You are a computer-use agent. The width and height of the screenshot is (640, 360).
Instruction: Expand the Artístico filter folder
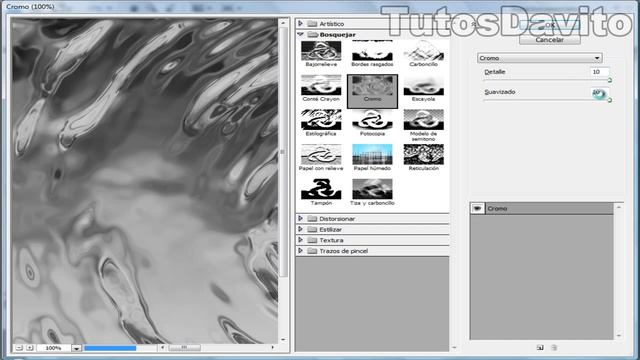pyautogui.click(x=300, y=24)
